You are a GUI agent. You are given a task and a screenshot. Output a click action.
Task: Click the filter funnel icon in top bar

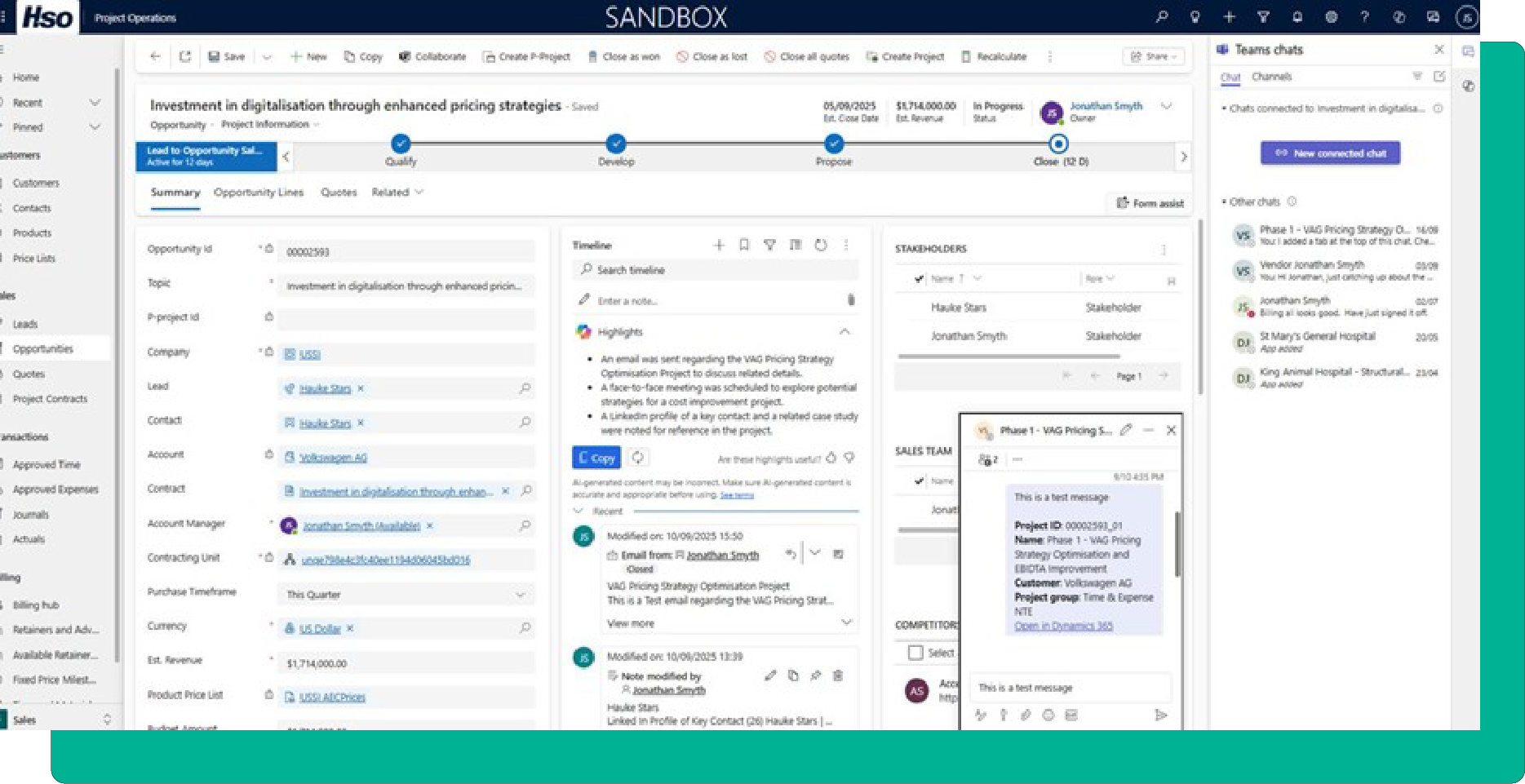[x=1263, y=17]
